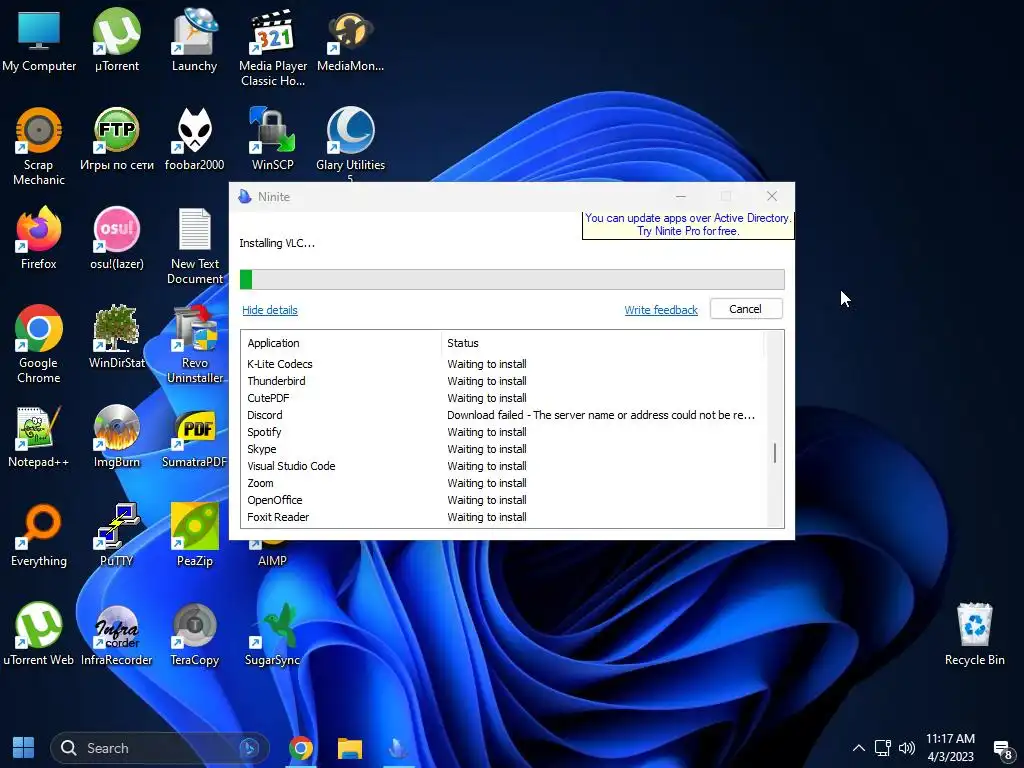Select the TeraCopy desktop shortcut
The image size is (1024, 768).
pos(194,635)
